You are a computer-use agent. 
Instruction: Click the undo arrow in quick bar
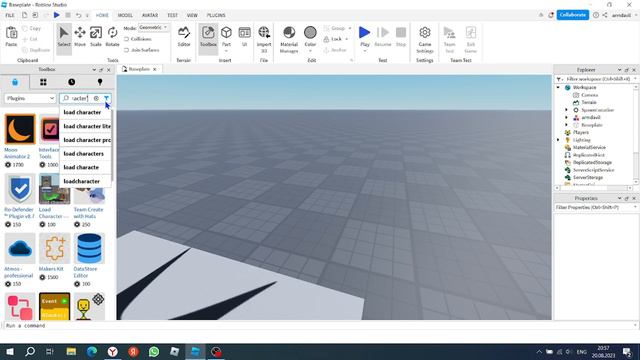tap(78, 15)
